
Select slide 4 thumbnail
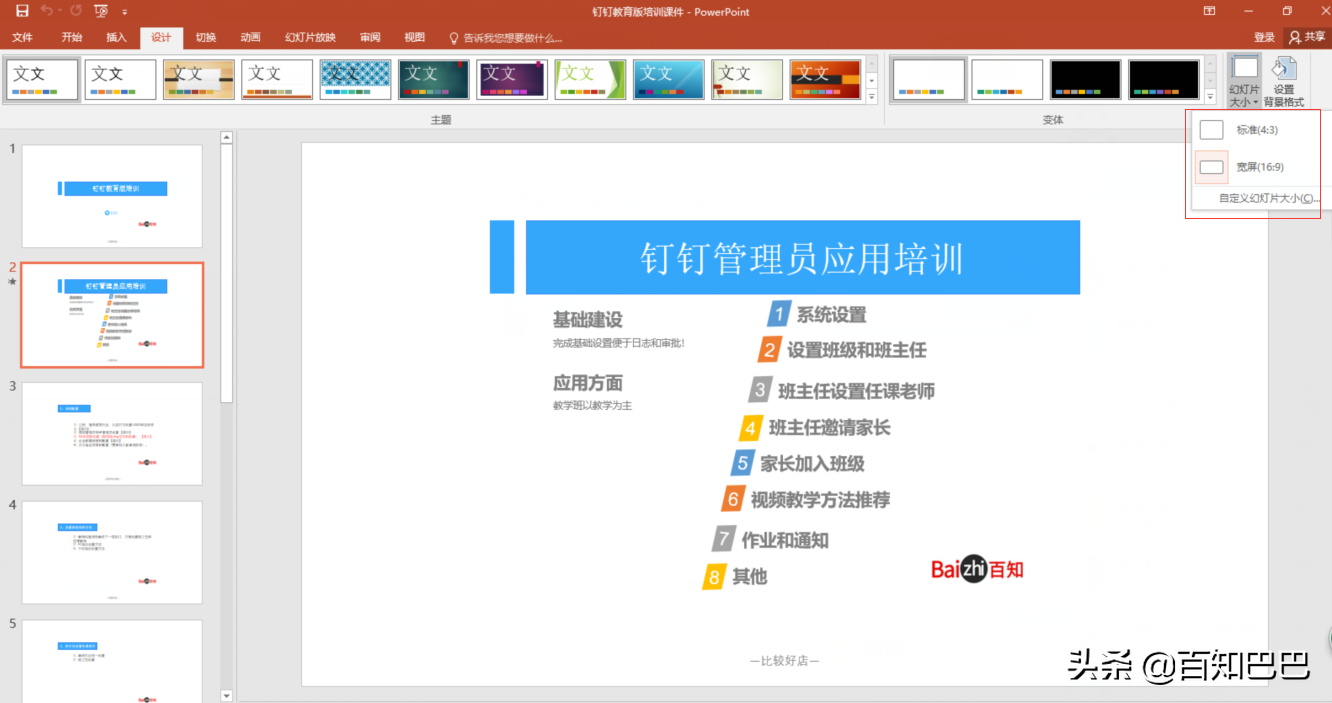112,553
